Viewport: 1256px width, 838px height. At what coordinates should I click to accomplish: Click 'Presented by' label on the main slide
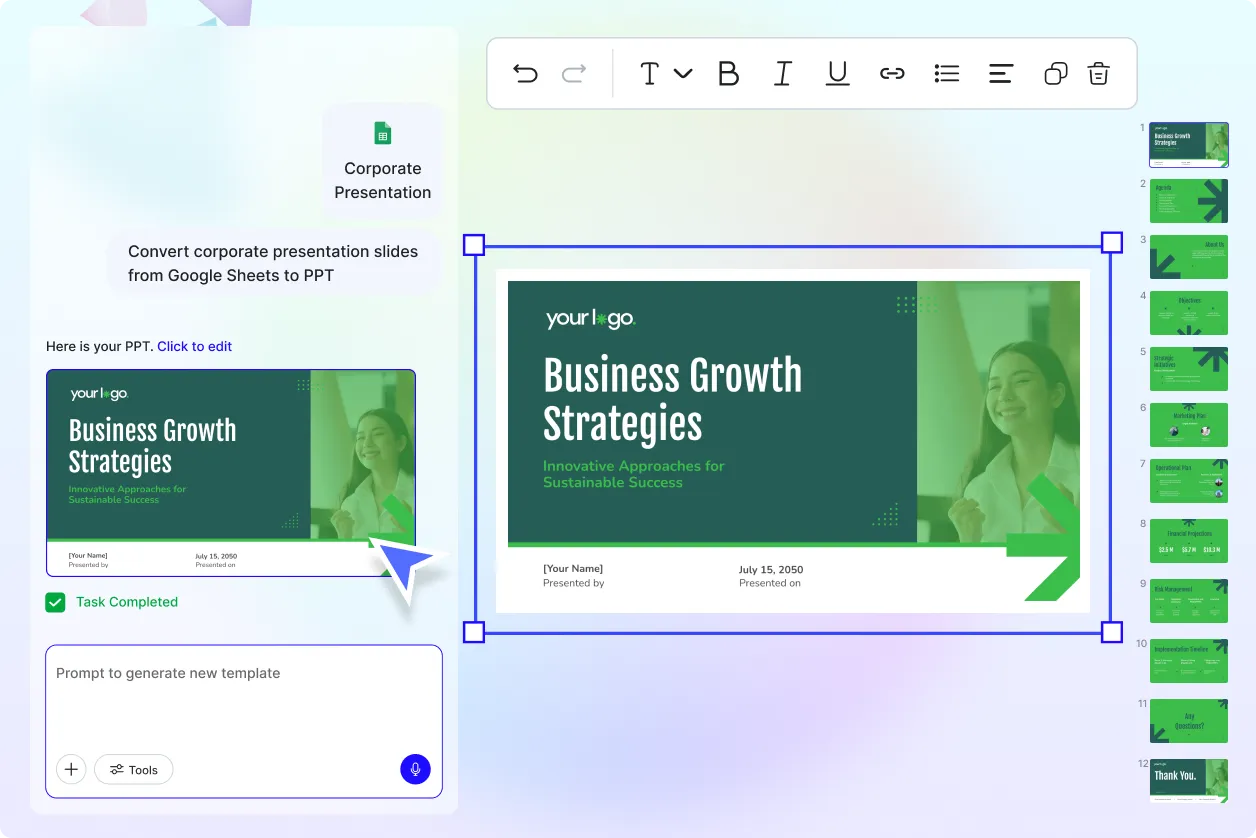(x=574, y=583)
